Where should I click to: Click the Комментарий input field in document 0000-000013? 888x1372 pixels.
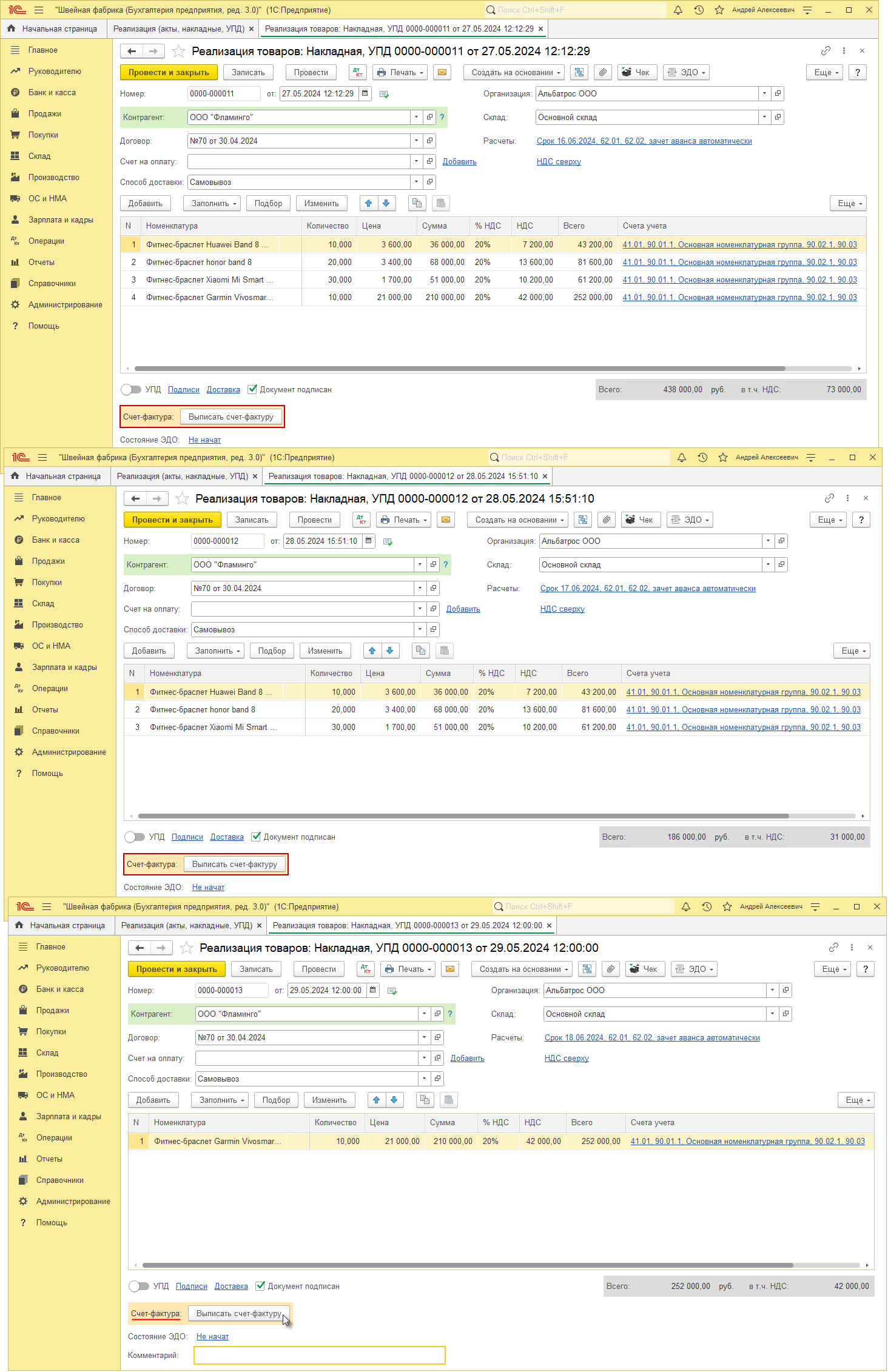click(320, 1354)
